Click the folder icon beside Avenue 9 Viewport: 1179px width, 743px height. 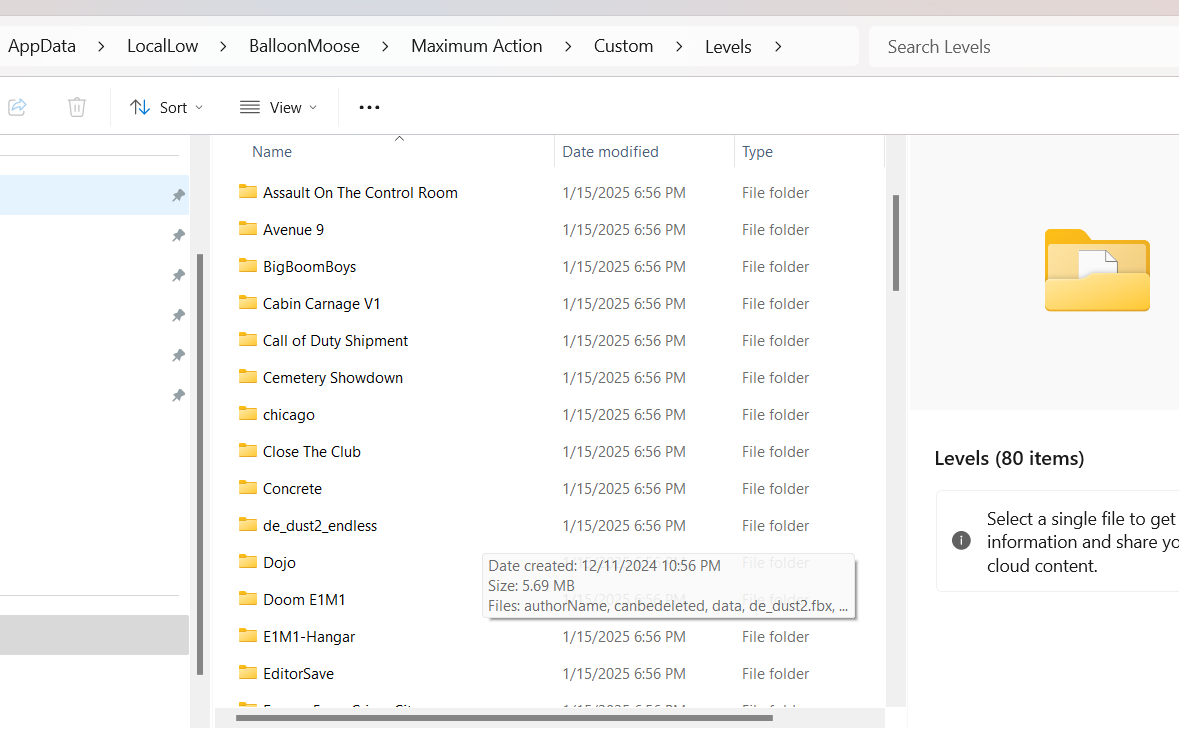click(x=248, y=229)
